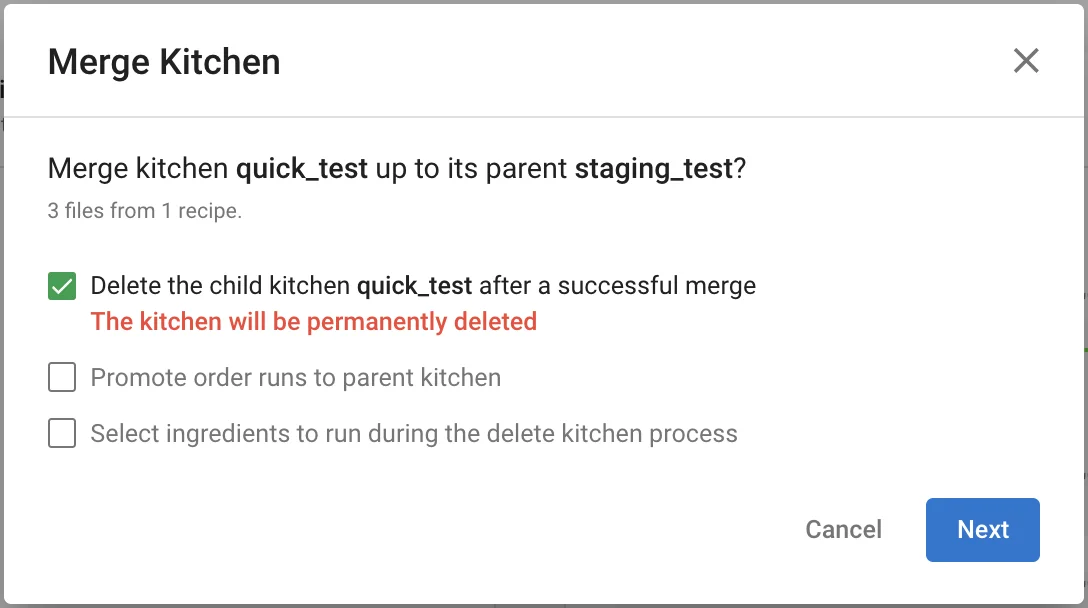Click the red permanently deleted warning text
1088x608 pixels.
(313, 322)
